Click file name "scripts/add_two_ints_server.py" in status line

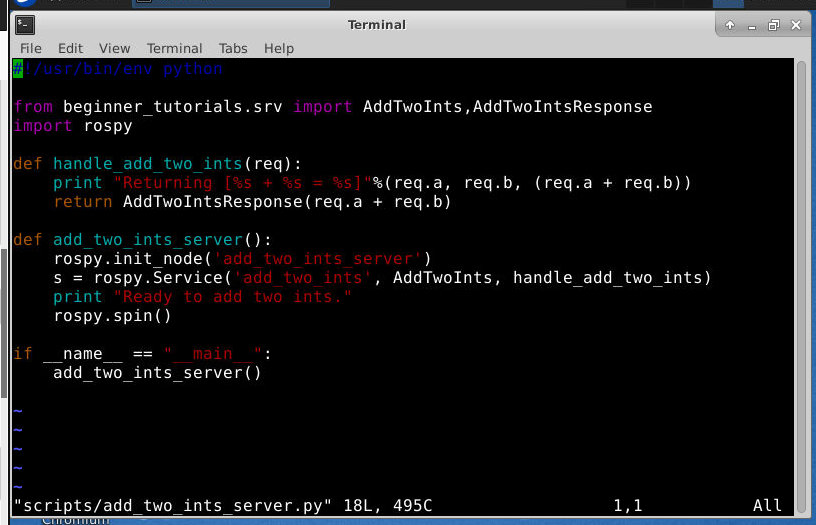point(173,505)
